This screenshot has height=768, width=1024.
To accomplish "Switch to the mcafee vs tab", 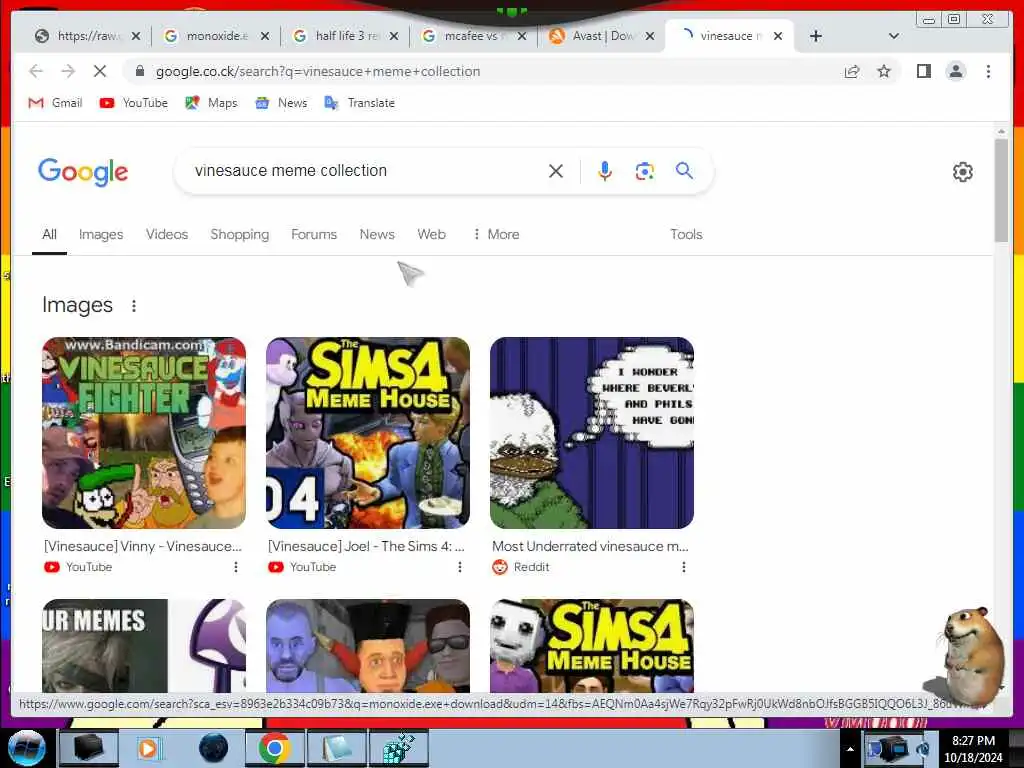I will [x=473, y=36].
